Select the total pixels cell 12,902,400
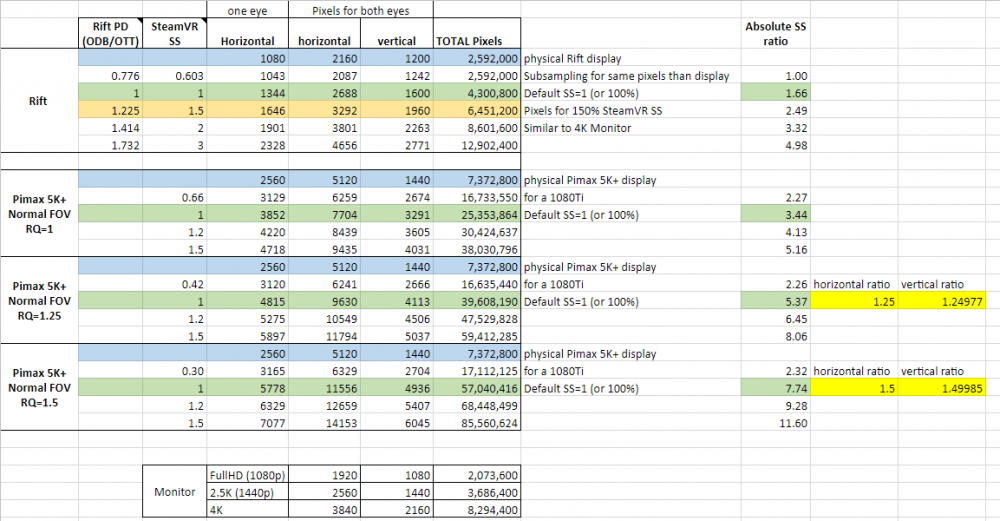The image size is (1000, 521). 477,145
